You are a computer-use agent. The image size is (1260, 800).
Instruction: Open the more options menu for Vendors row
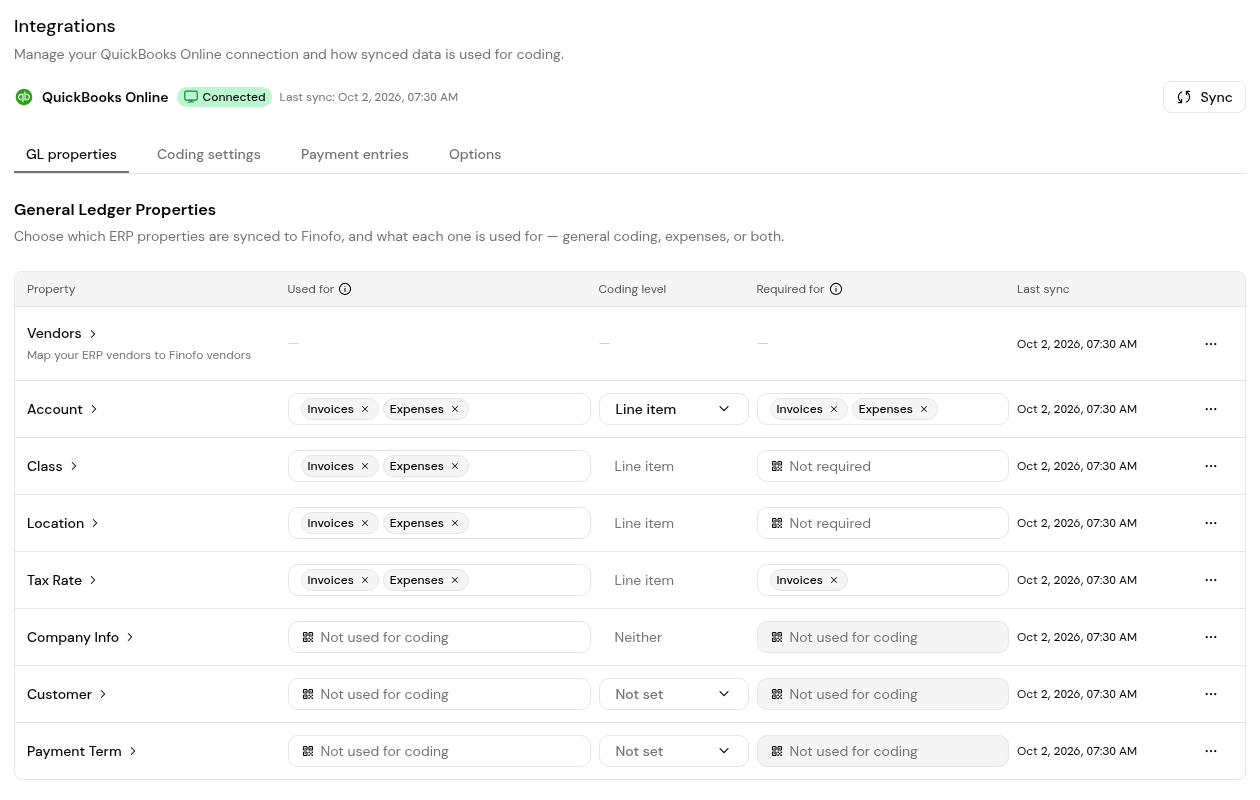(1211, 344)
